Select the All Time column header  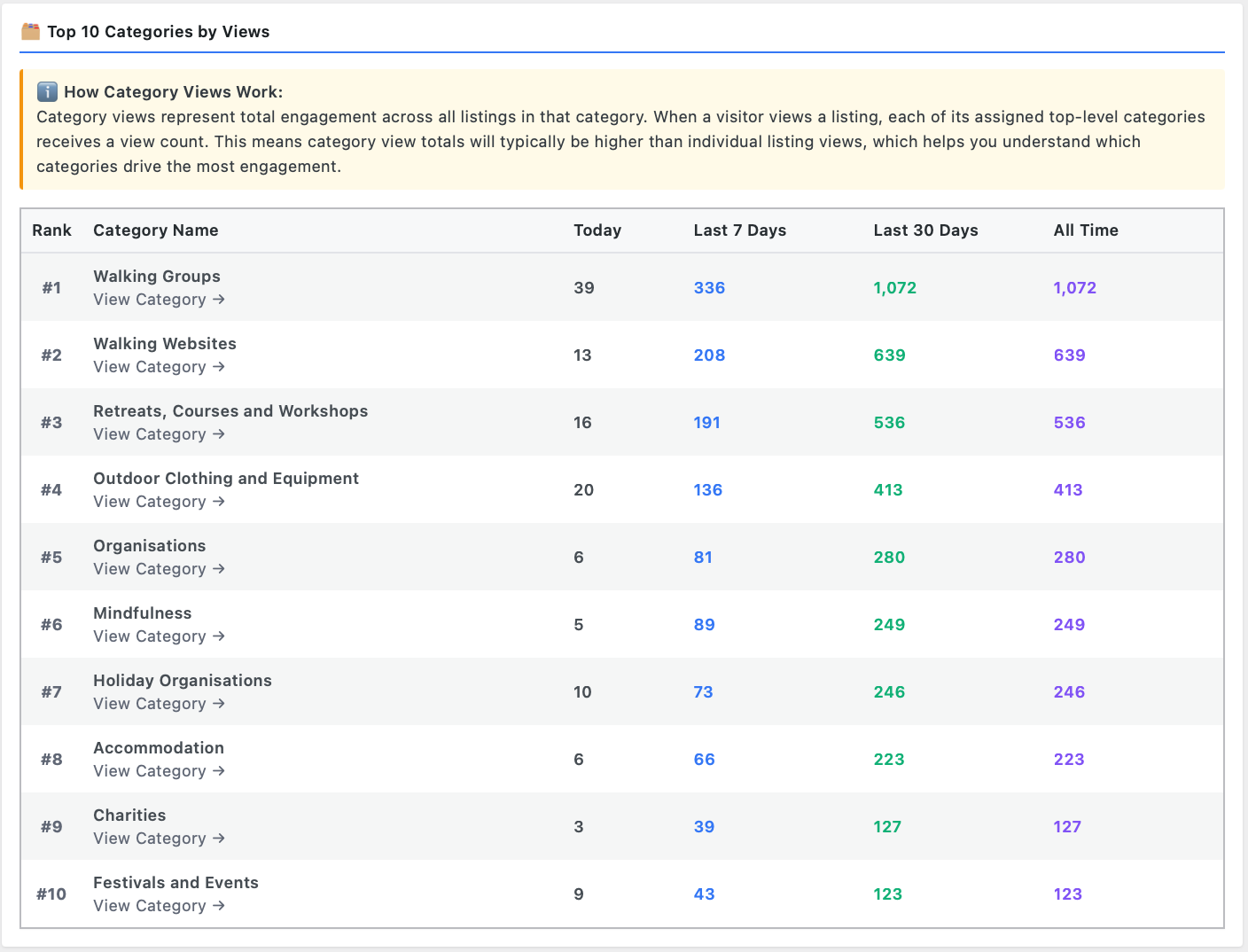(1086, 230)
